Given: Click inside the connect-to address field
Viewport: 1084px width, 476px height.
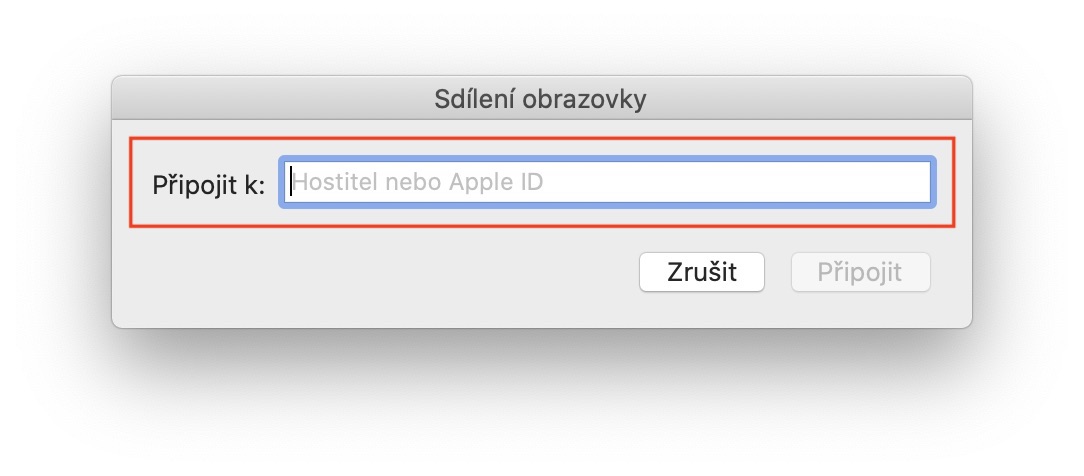Looking at the screenshot, I should (x=608, y=183).
